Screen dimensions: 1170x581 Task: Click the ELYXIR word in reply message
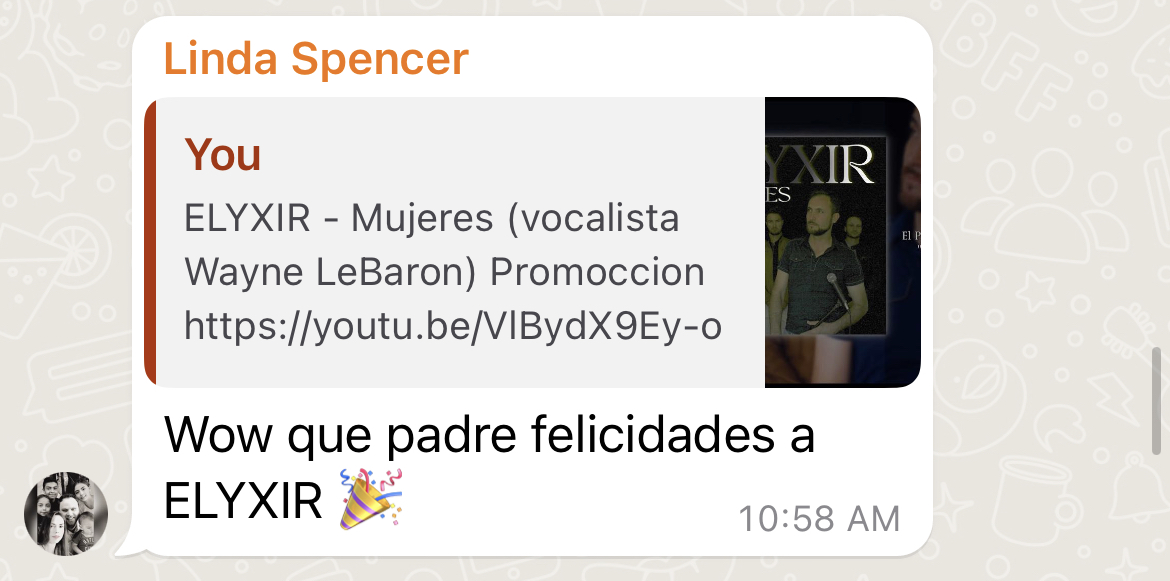point(243,500)
